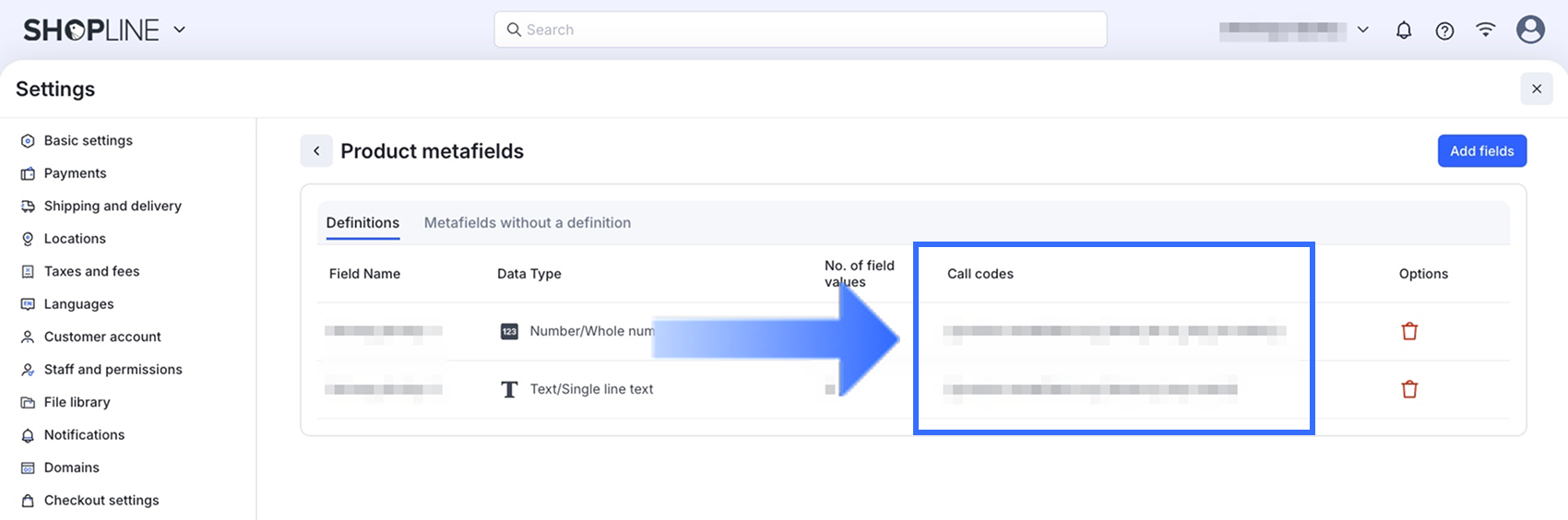Click the Payments sidebar icon
Viewport: 1568px width, 520px height.
coord(28,173)
